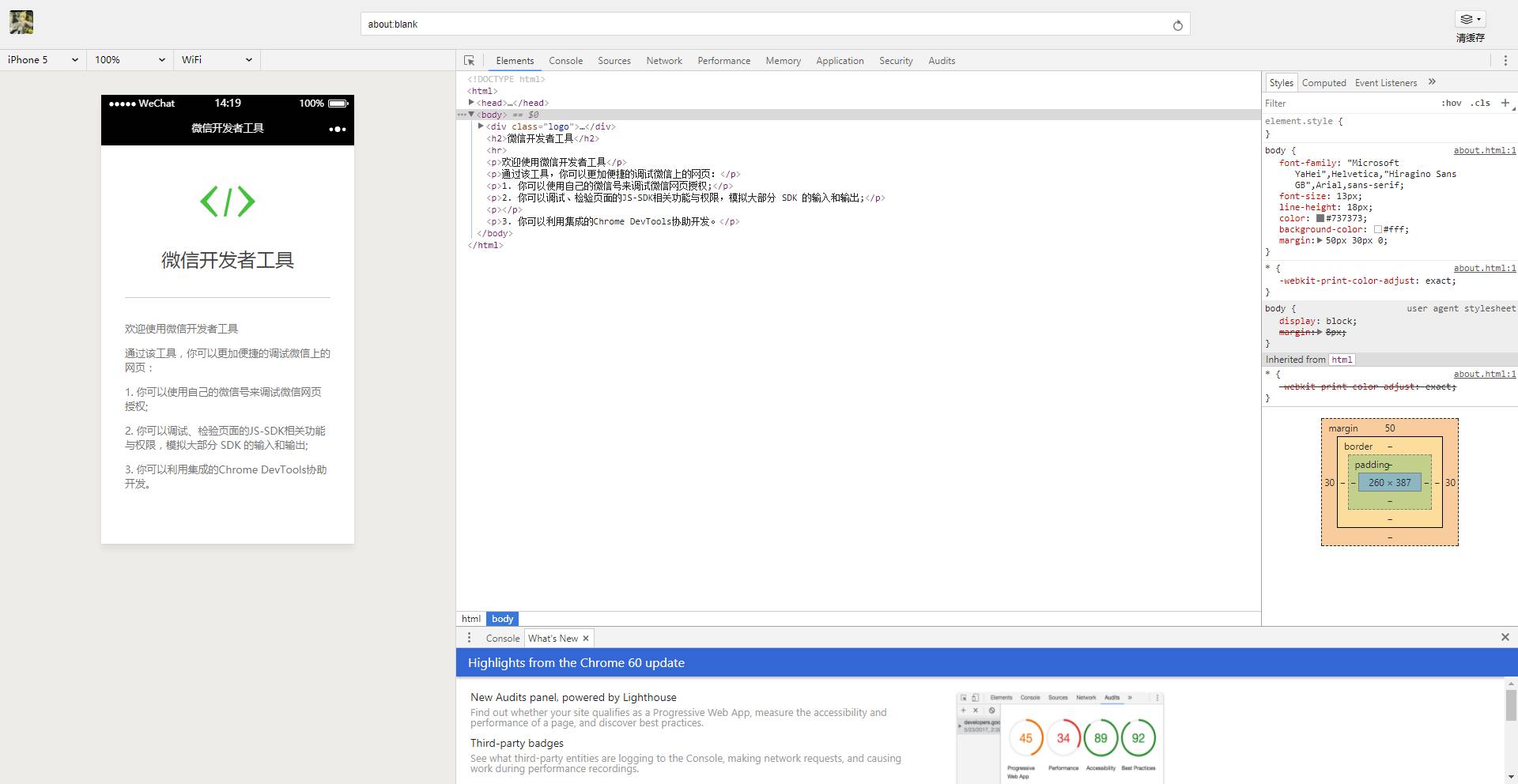Viewport: 1518px width, 784px height.
Task: Open the clear cache layers icon
Action: click(x=1470, y=19)
